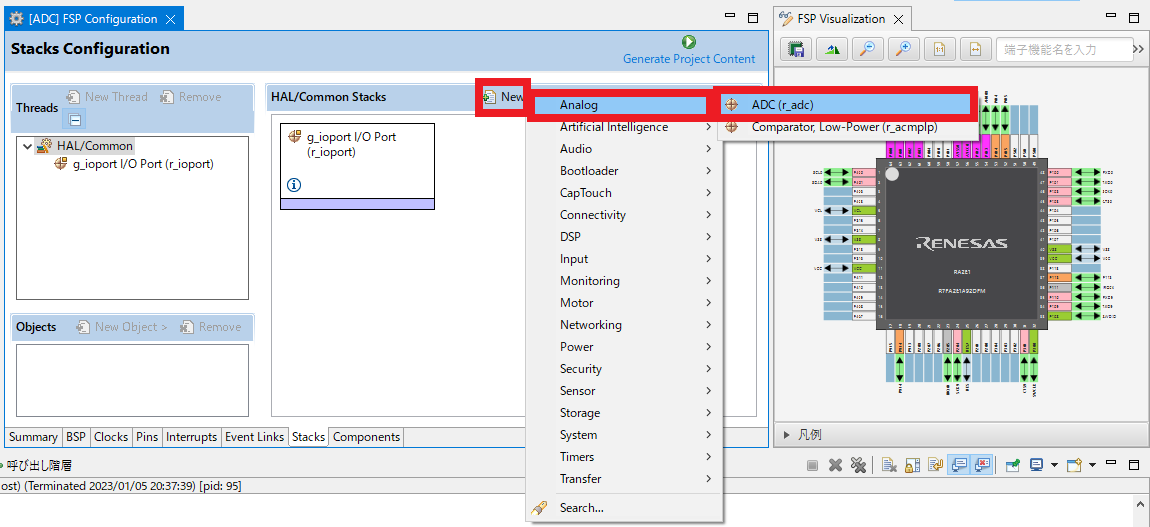Click Remove button in Objects panel
The image size is (1150, 527).
(210, 327)
